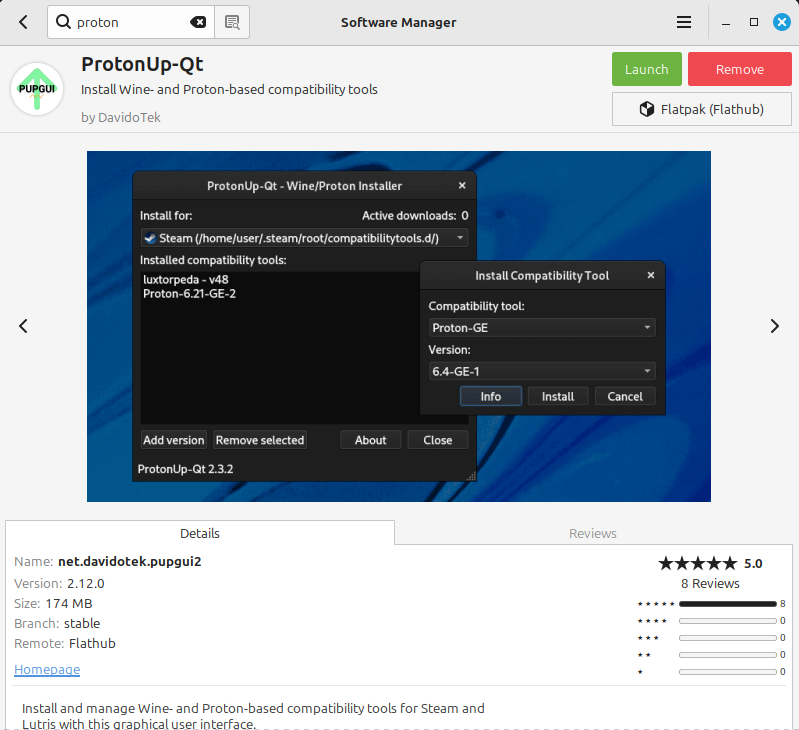Click the app description paragraph
The height and width of the screenshot is (730, 799).
click(x=253, y=716)
